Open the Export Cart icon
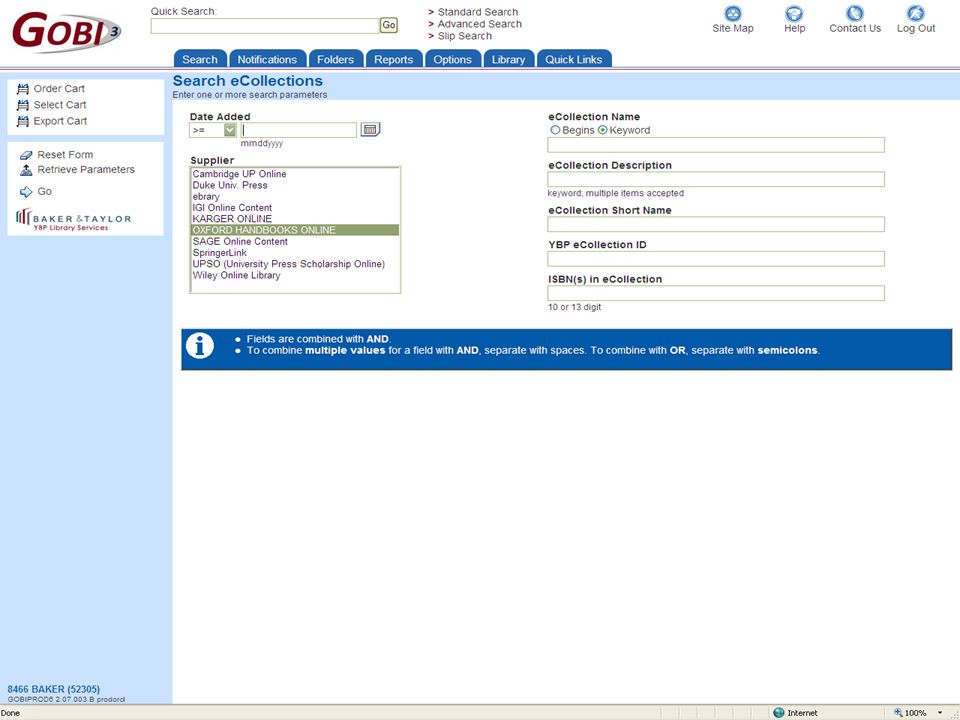960x720 pixels. click(x=23, y=121)
